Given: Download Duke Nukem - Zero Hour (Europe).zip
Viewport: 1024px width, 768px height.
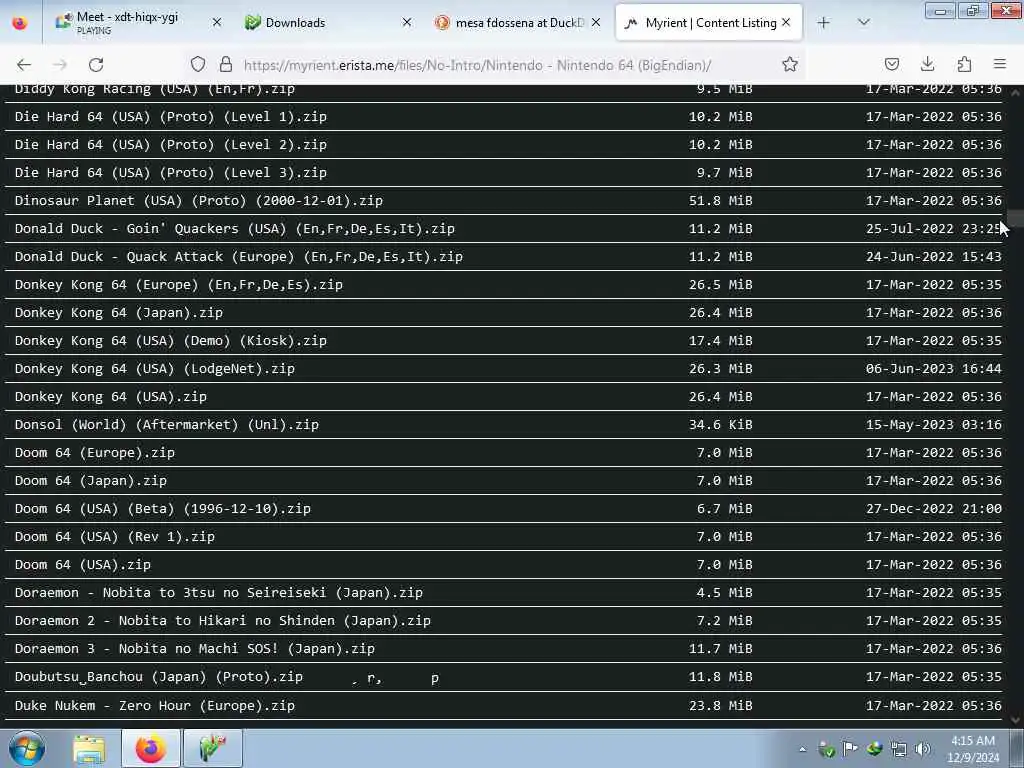Looking at the screenshot, I should click(155, 706).
